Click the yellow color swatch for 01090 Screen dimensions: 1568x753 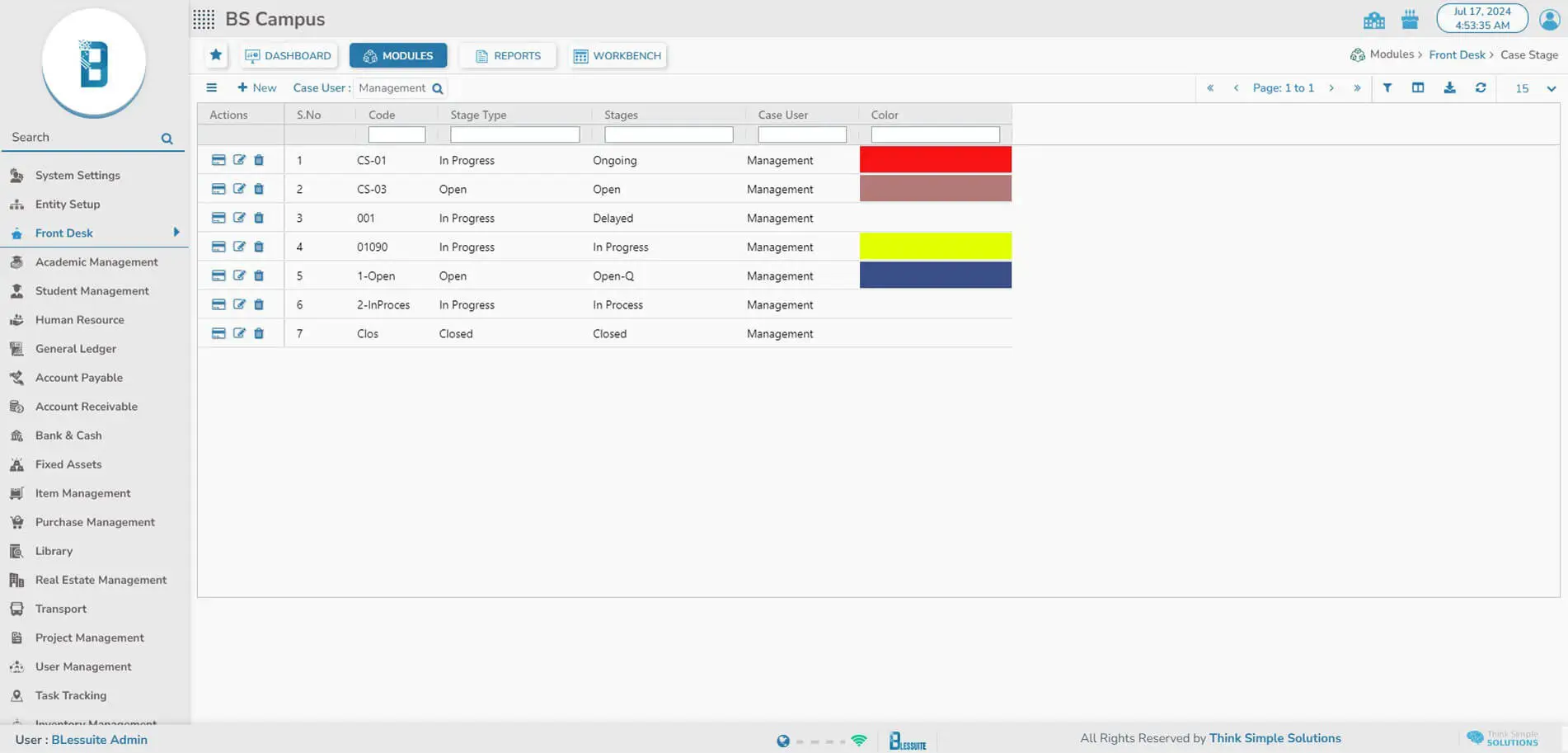(935, 247)
